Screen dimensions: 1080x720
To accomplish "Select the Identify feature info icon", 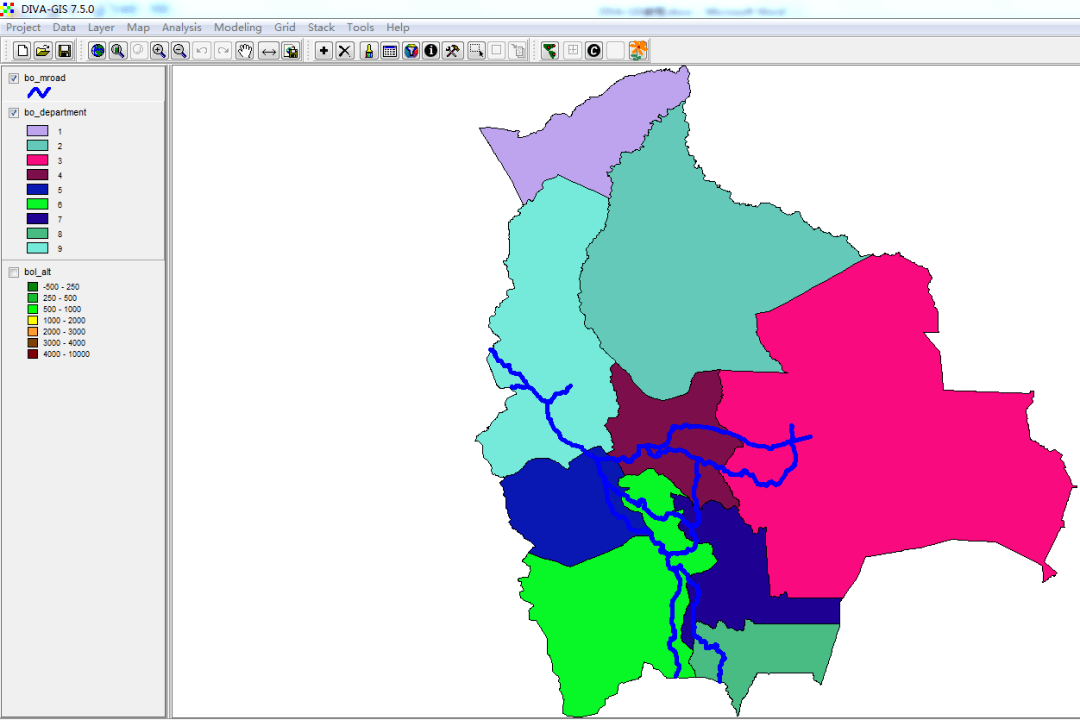I will pyautogui.click(x=431, y=51).
